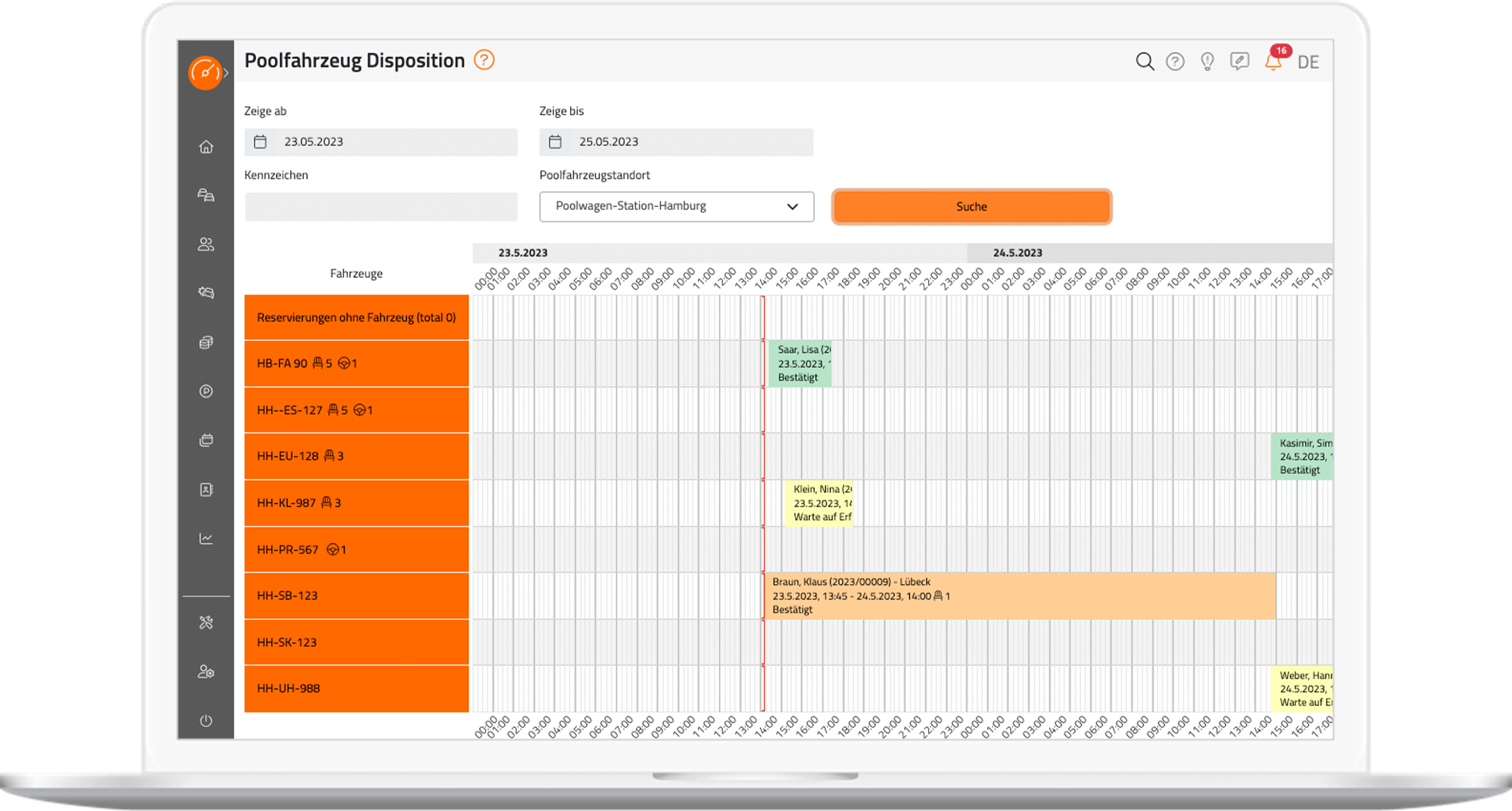Select the HH-SB-123 vehicle row

357,595
